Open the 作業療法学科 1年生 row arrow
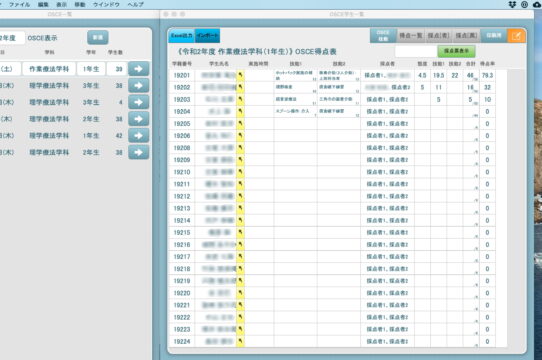Viewport: 542px width, 360px height. tap(139, 69)
